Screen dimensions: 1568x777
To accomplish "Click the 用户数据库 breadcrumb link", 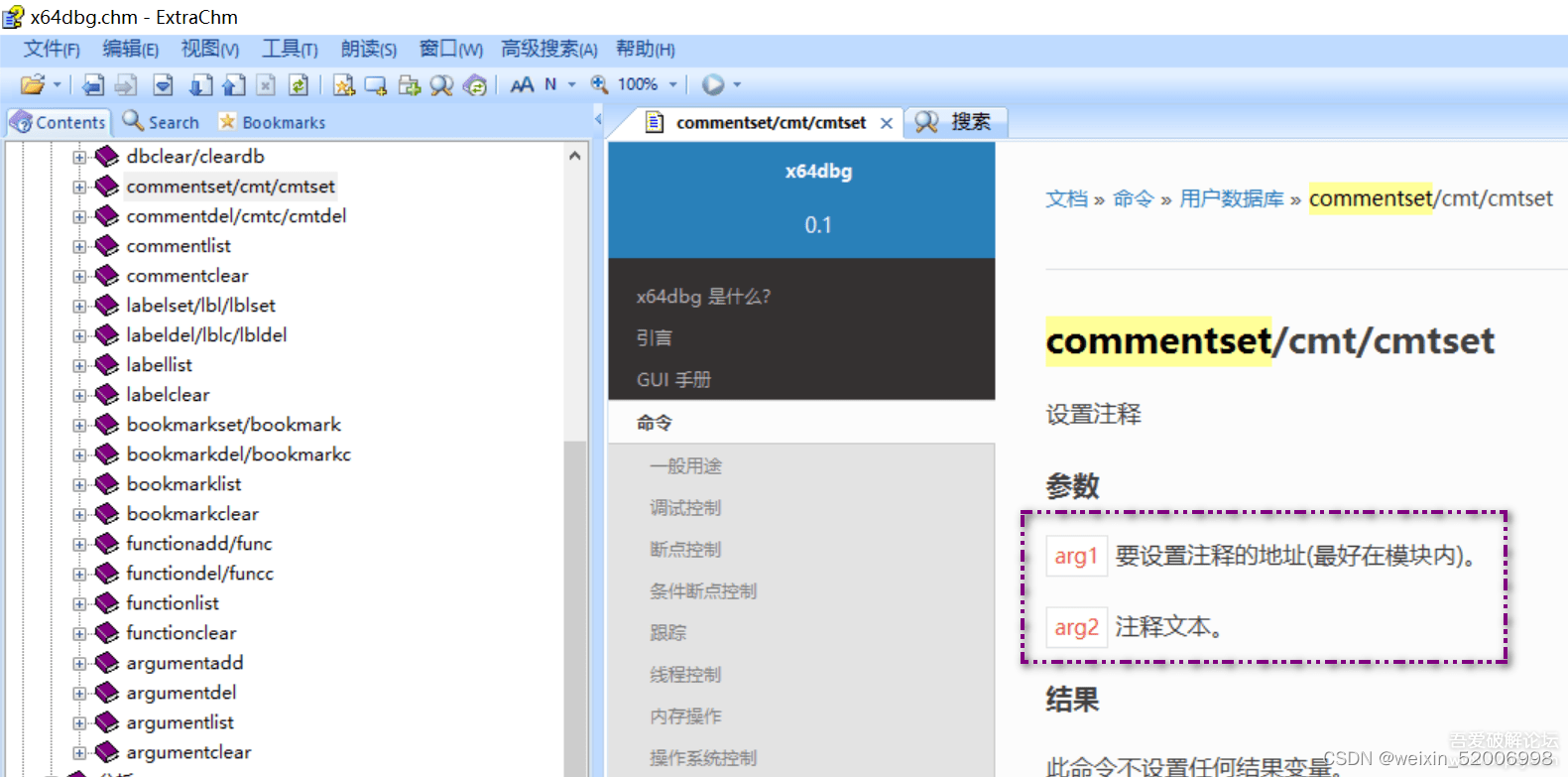I will (x=1232, y=198).
